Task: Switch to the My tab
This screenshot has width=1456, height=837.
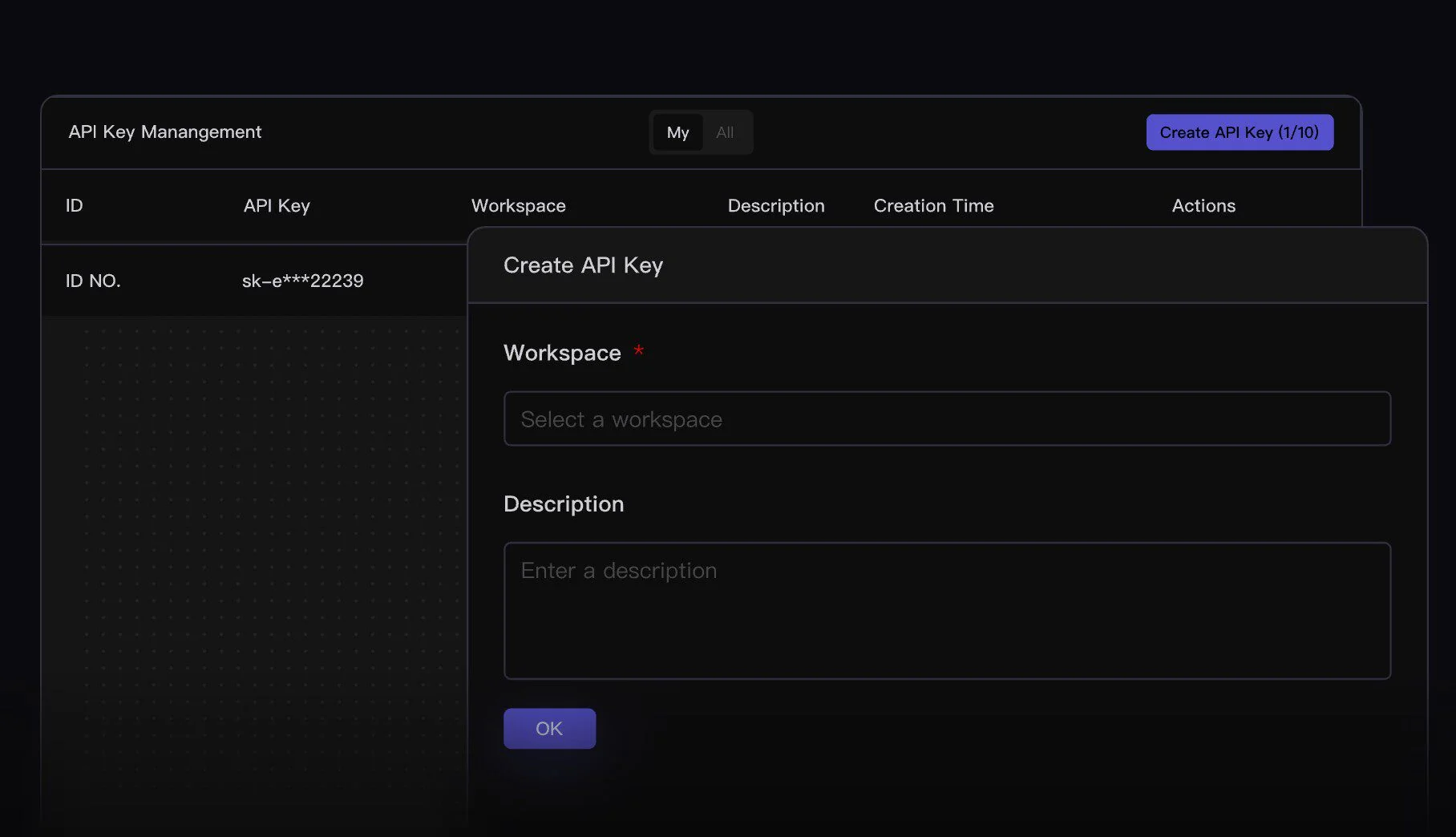Action: click(x=677, y=132)
